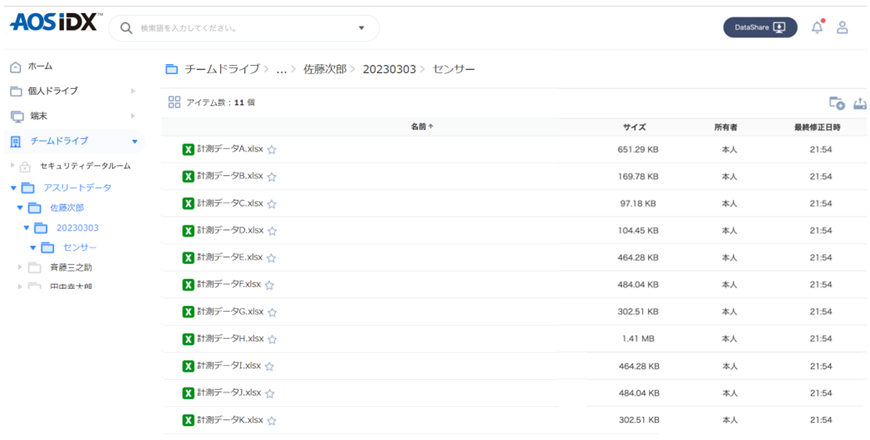The height and width of the screenshot is (440, 870).
Task: Click the breadcrumb folder icon
Action: (172, 69)
